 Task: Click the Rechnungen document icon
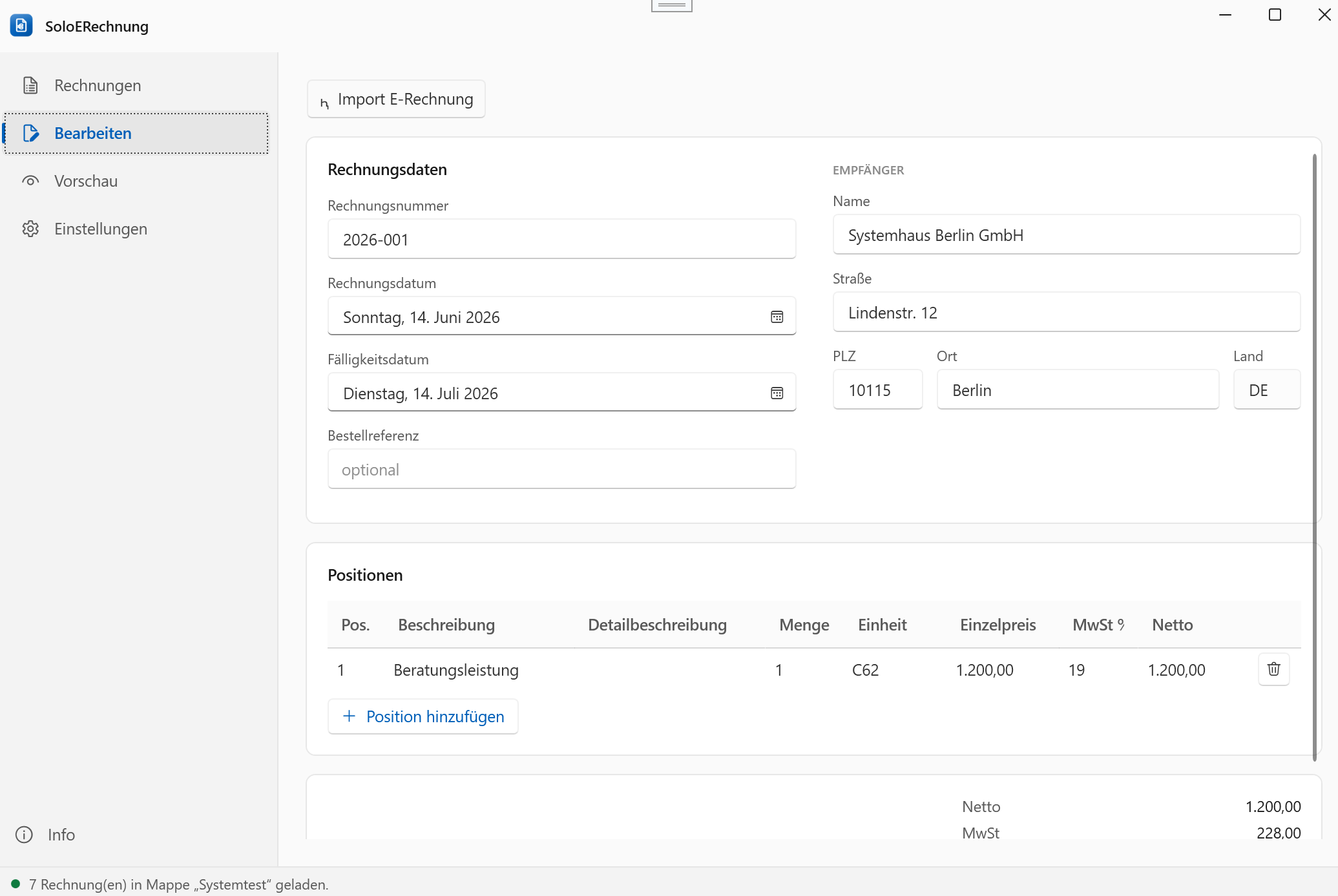[30, 85]
